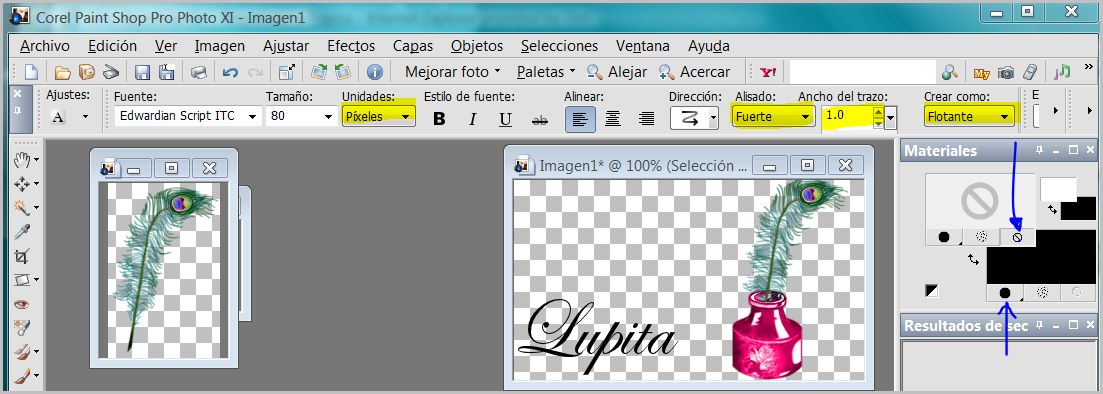Open the Capas menu
This screenshot has width=1103, height=394.
tap(413, 46)
